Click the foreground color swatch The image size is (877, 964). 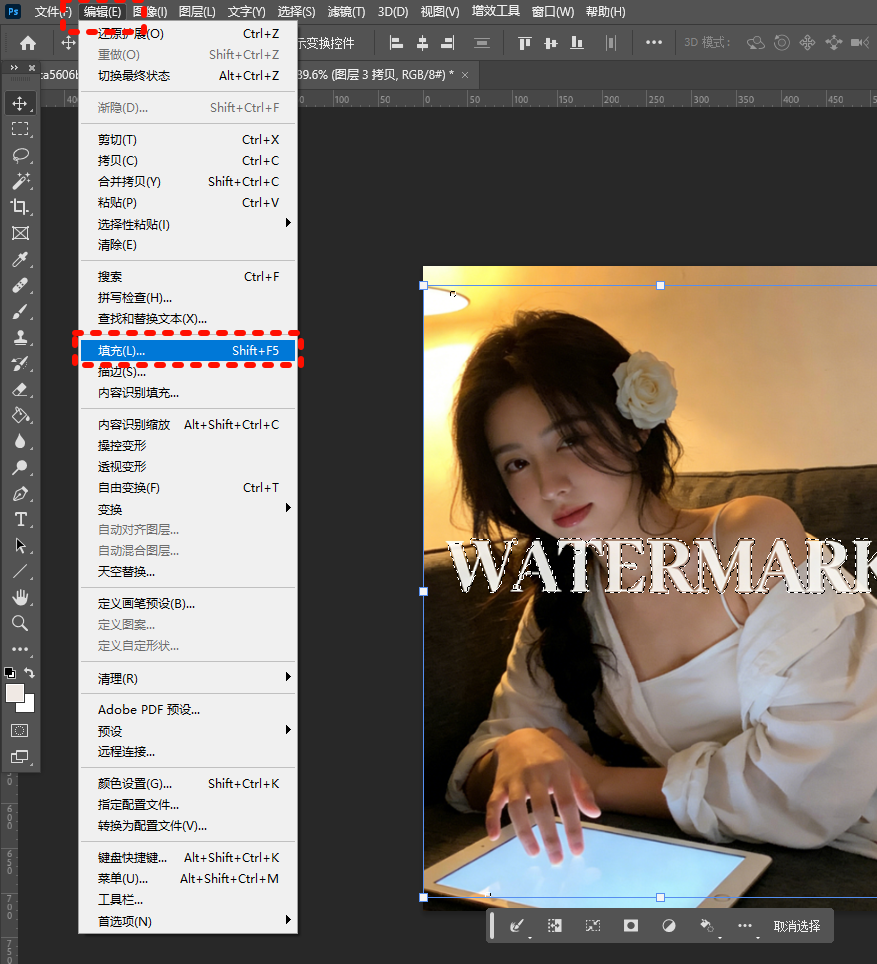click(x=15, y=692)
